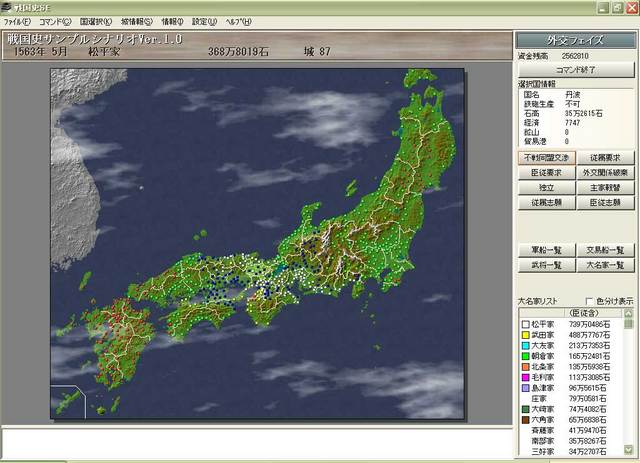Click the yellow swatch for 武田家
640x463 pixels.
526,335
